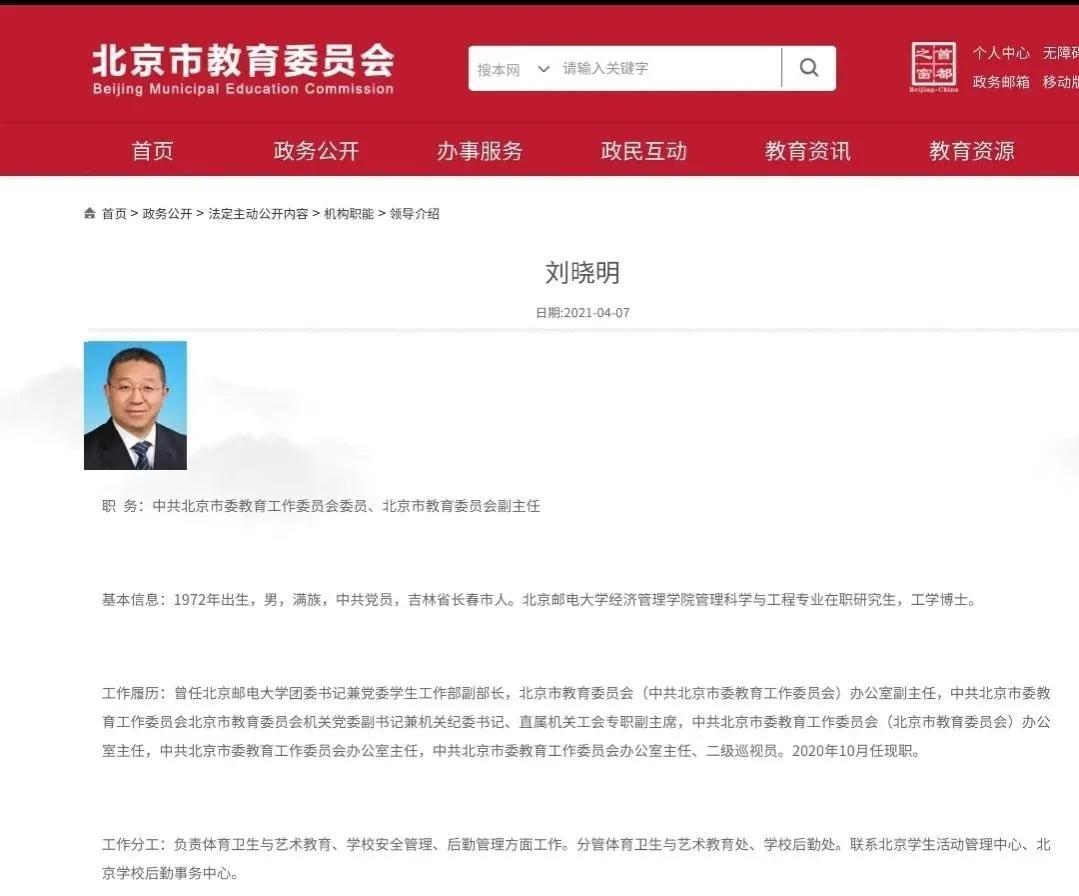Click the 北京市教育委员会 site logo

coord(243,68)
